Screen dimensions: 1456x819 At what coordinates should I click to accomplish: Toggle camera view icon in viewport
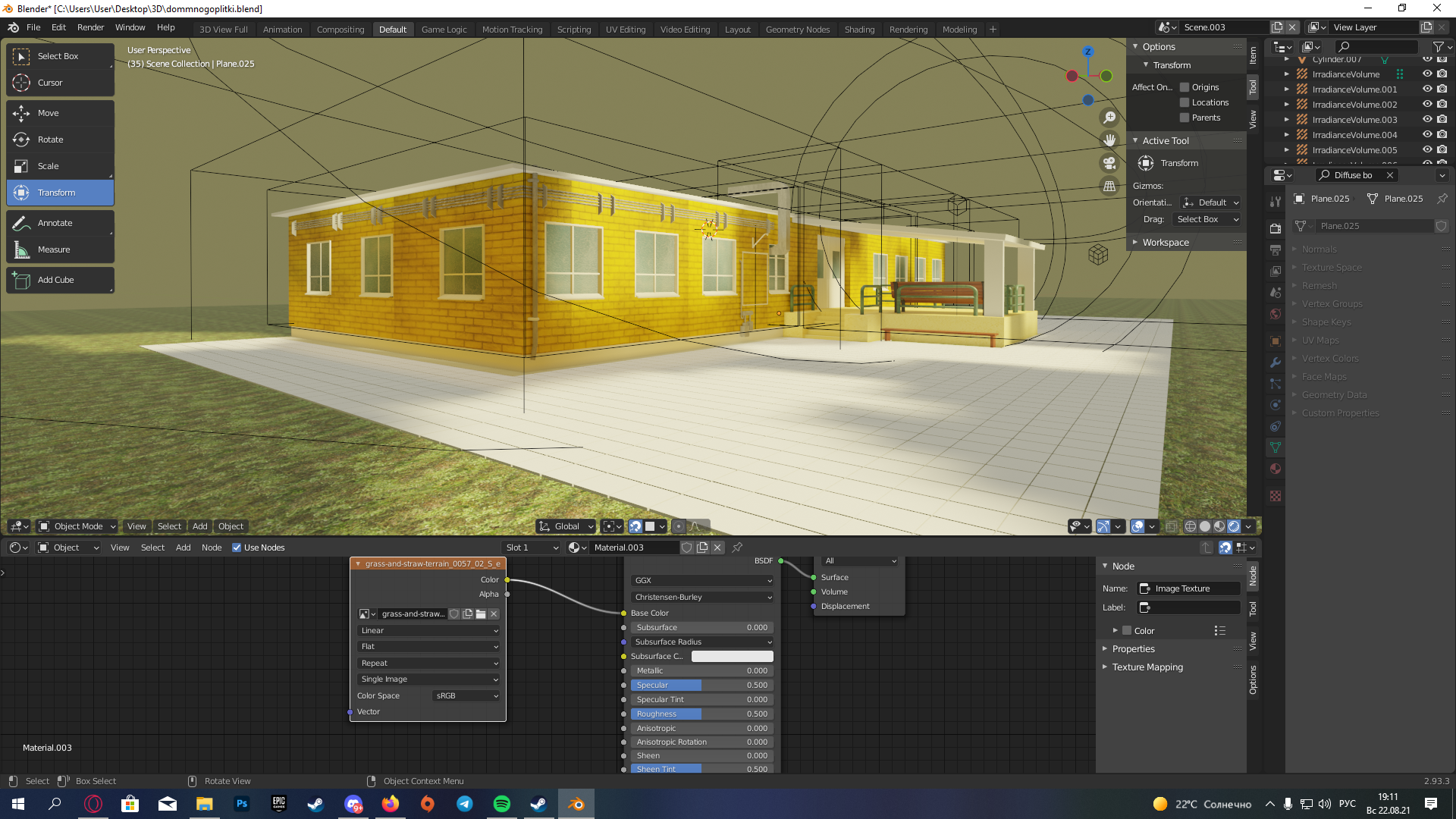pyautogui.click(x=1109, y=163)
